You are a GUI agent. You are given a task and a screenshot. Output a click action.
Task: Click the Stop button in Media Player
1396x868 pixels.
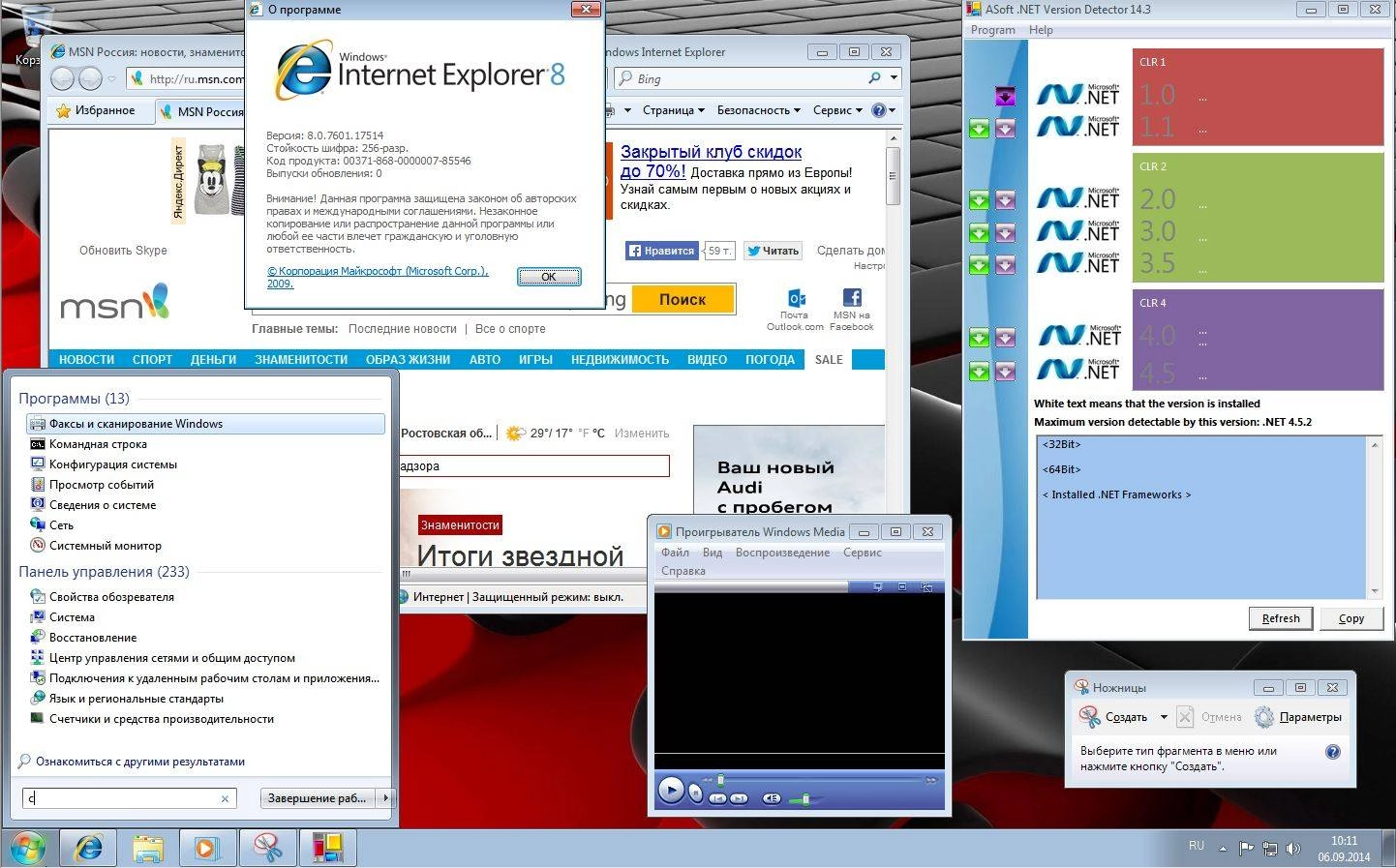point(695,793)
